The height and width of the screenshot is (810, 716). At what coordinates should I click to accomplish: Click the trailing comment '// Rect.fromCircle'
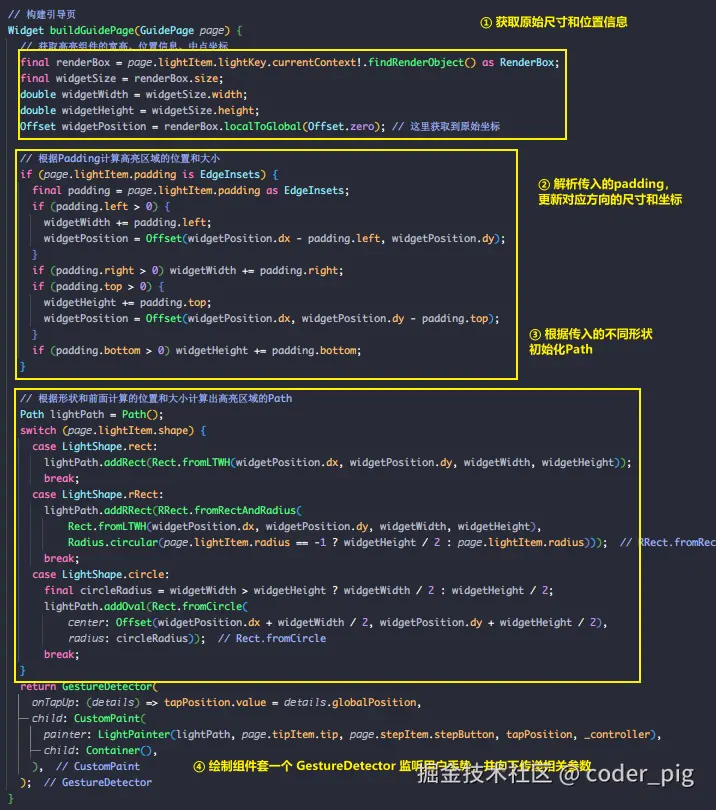point(272,639)
